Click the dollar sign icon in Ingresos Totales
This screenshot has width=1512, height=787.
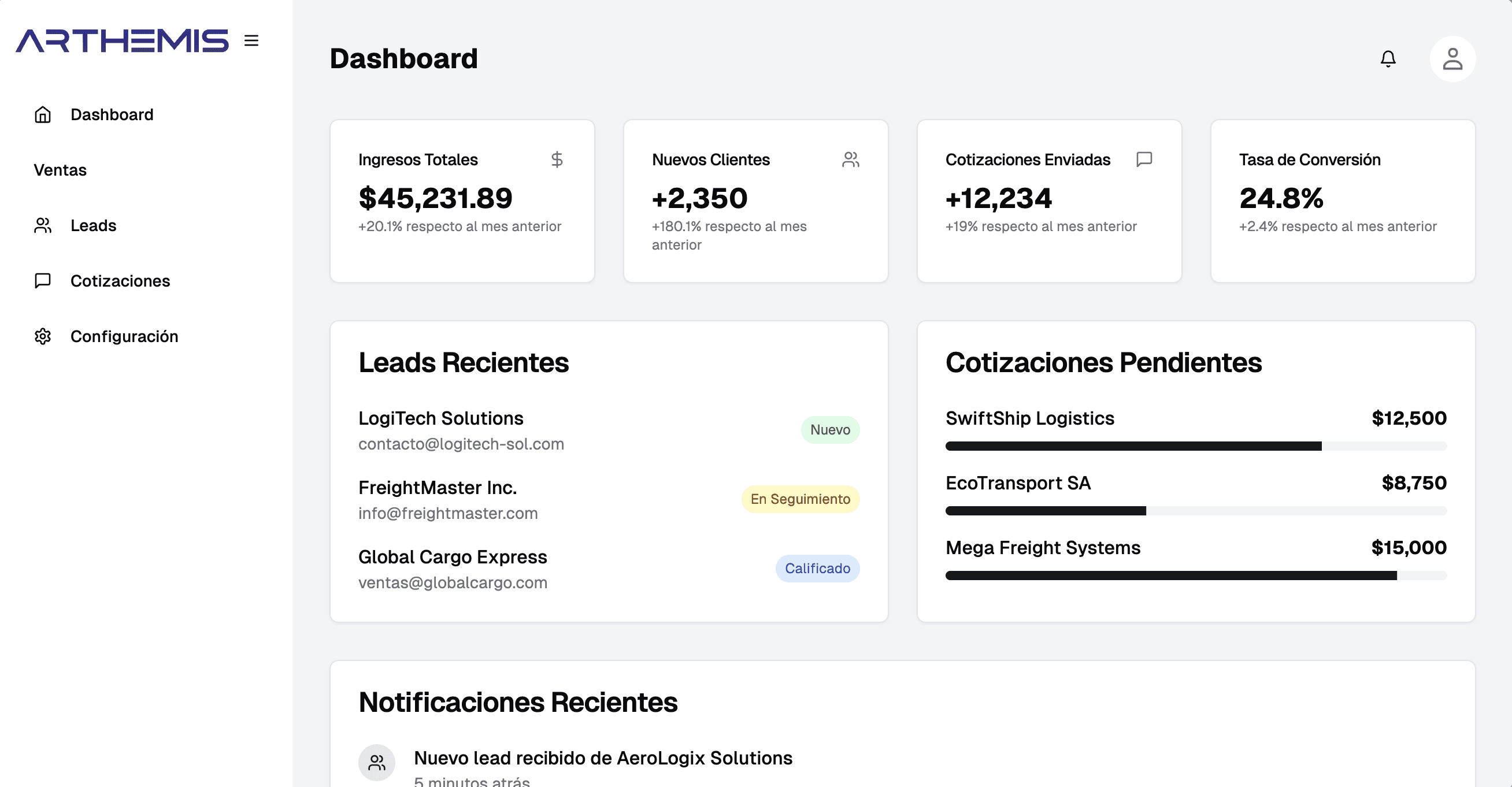click(x=557, y=159)
